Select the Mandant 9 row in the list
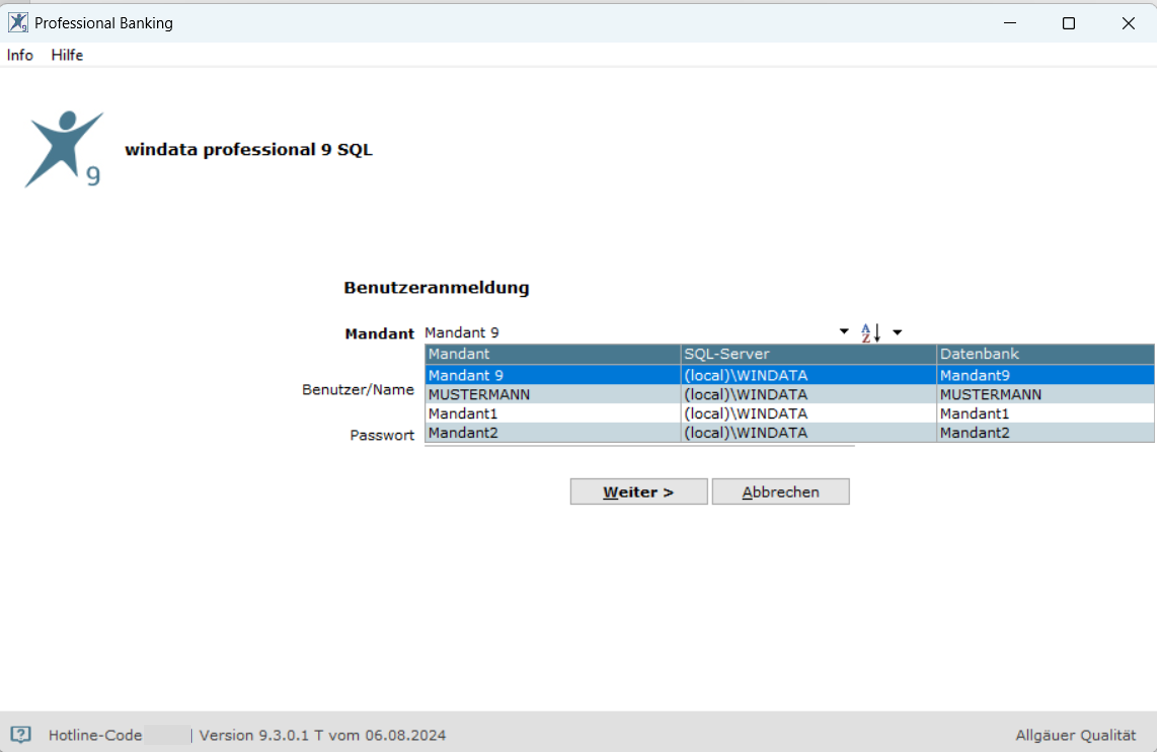Viewport: 1157px width, 752px height. [790, 375]
